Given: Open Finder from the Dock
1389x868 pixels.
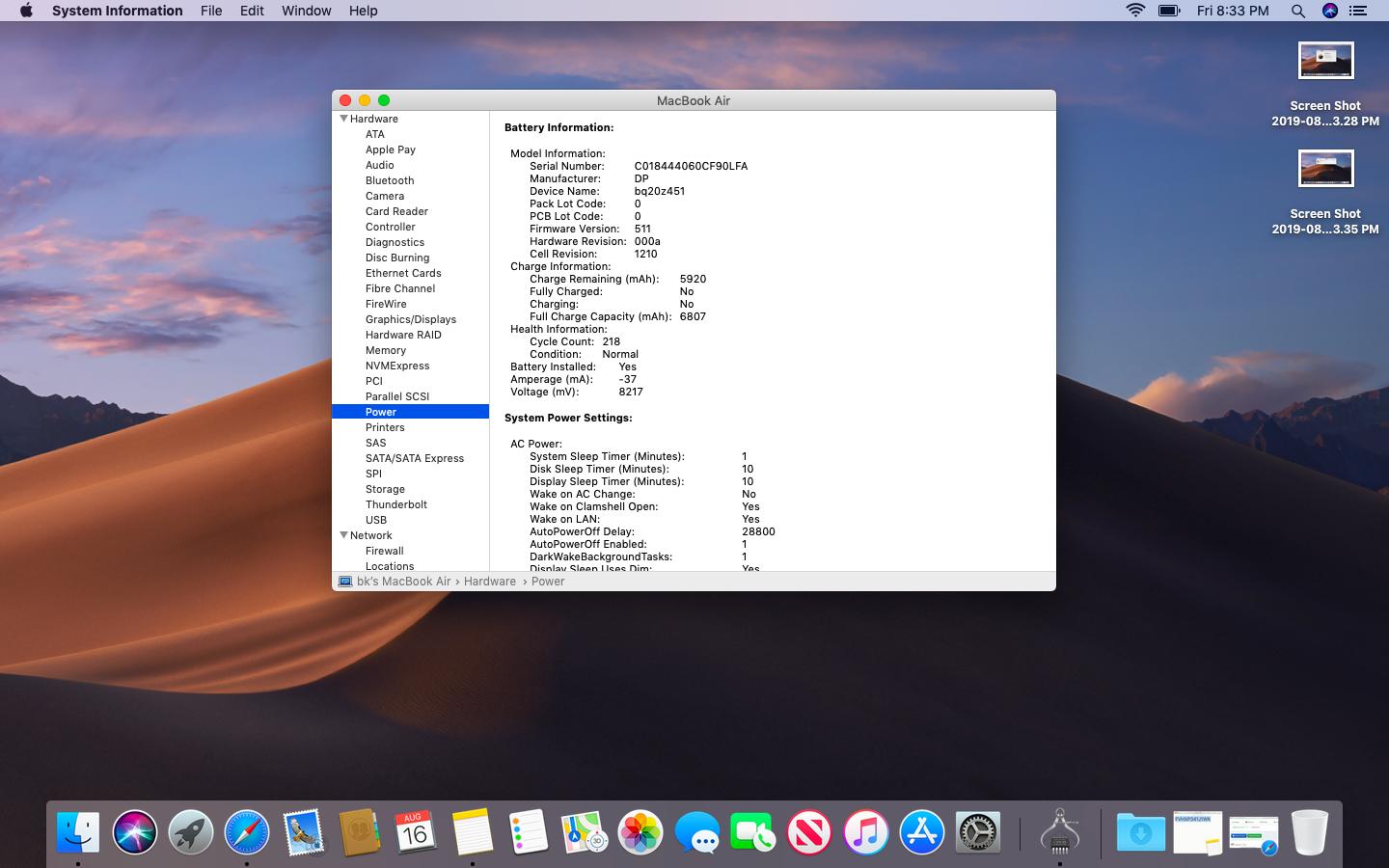Looking at the screenshot, I should (78, 831).
